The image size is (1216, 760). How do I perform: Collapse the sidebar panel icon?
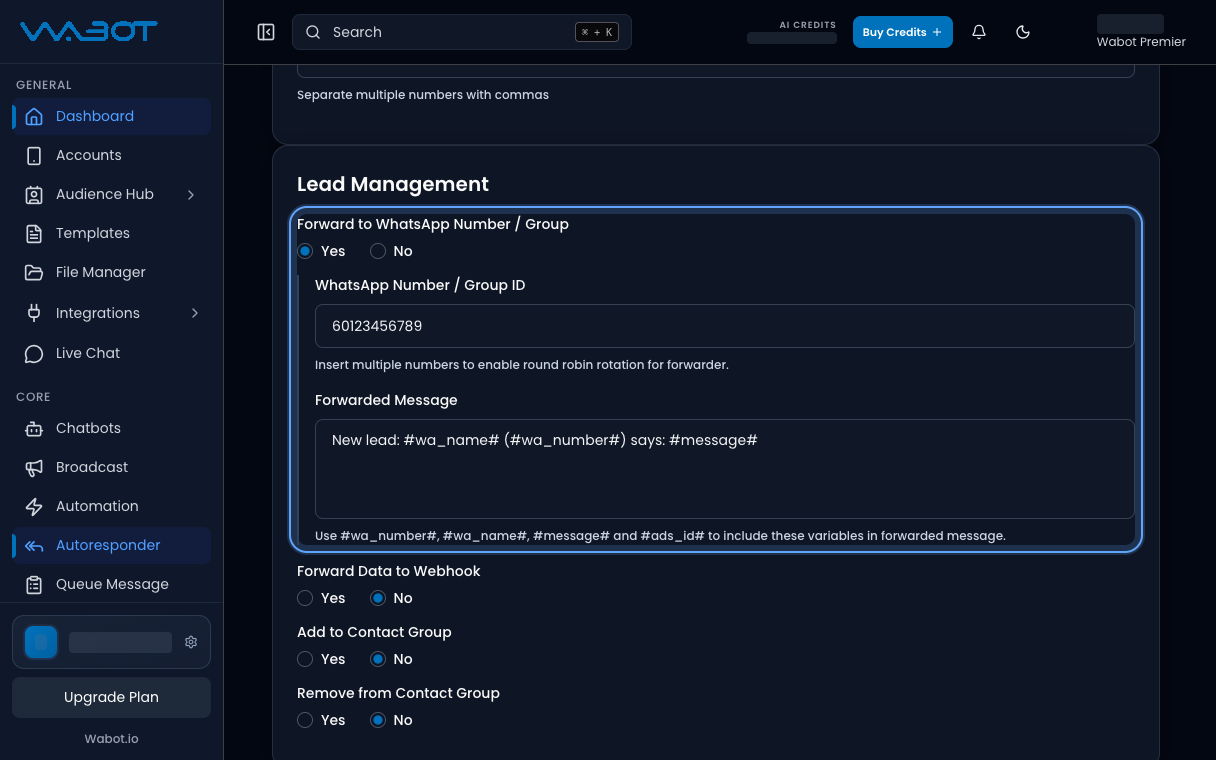coord(266,32)
